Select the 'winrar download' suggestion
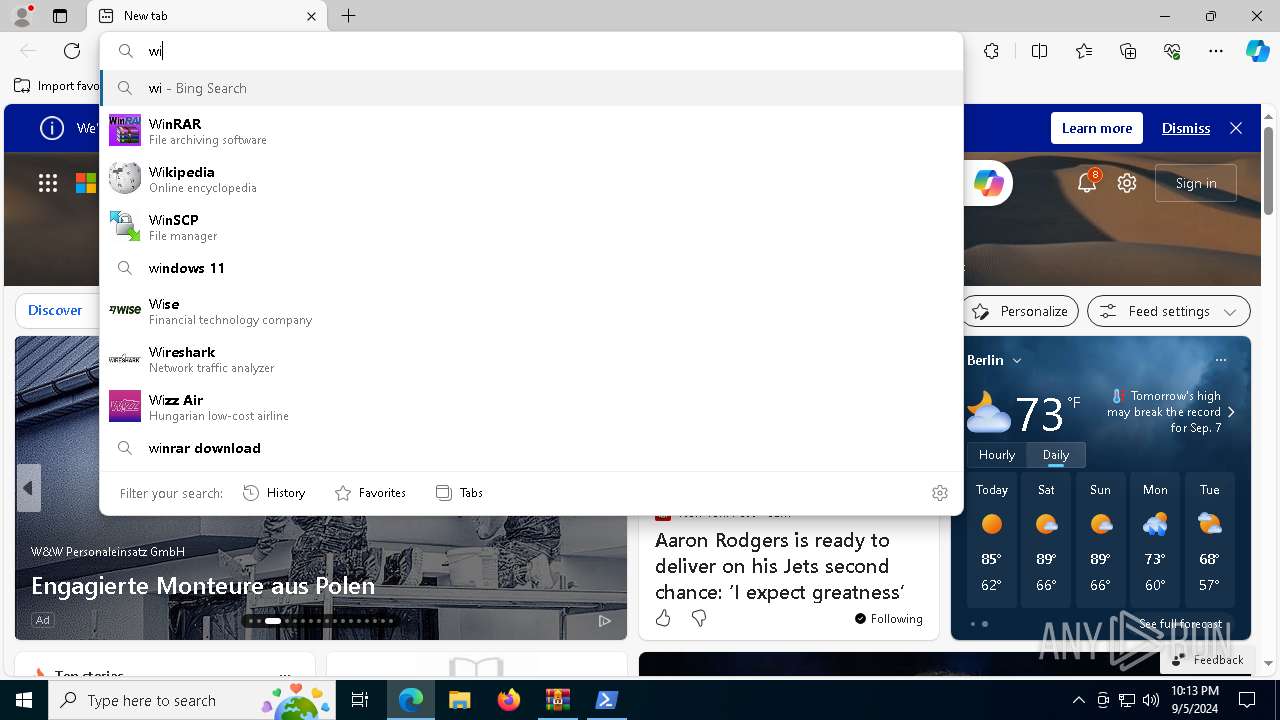The image size is (1280, 720). coord(532,448)
